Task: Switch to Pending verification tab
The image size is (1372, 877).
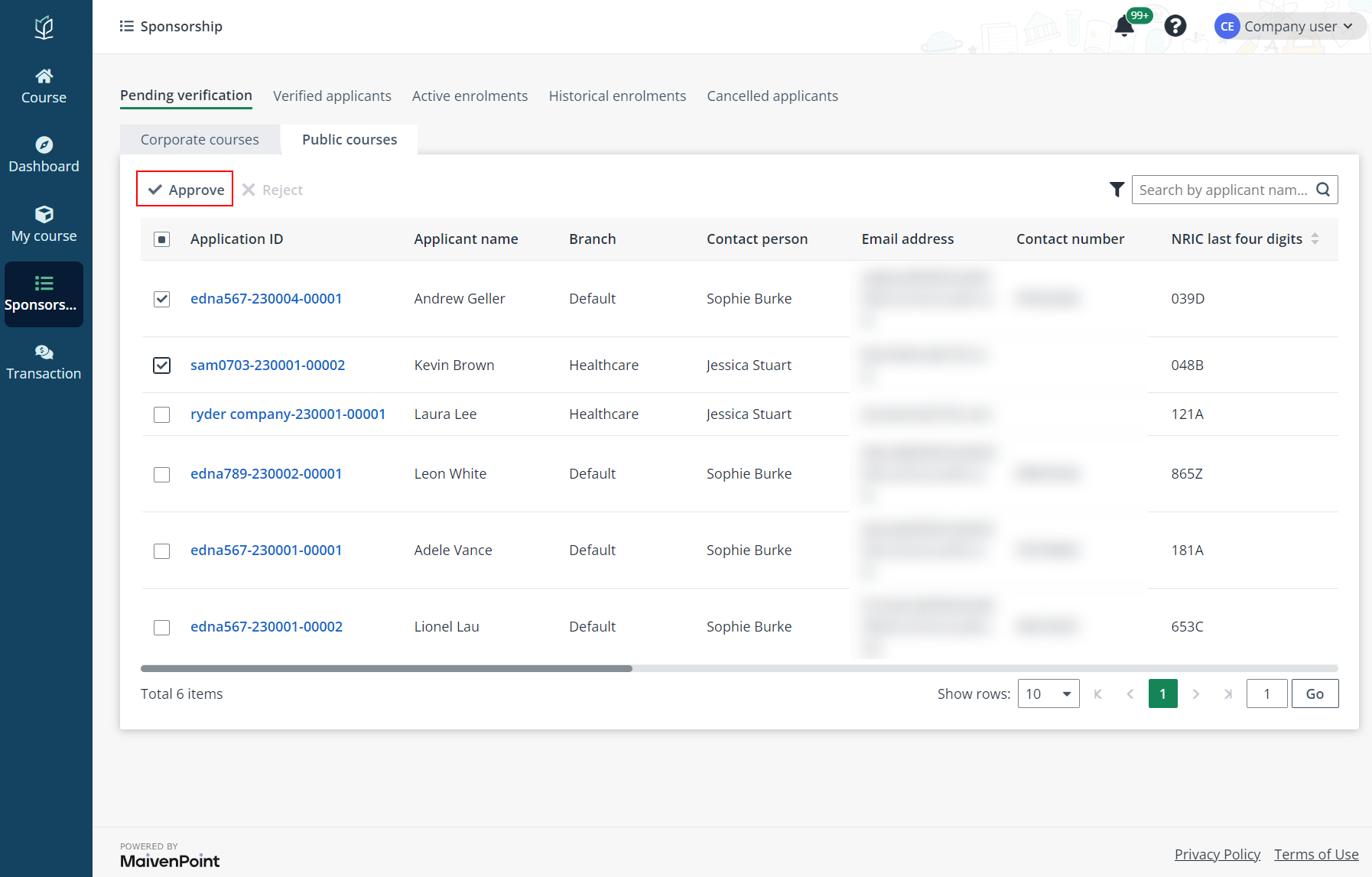Action: pyautogui.click(x=186, y=96)
